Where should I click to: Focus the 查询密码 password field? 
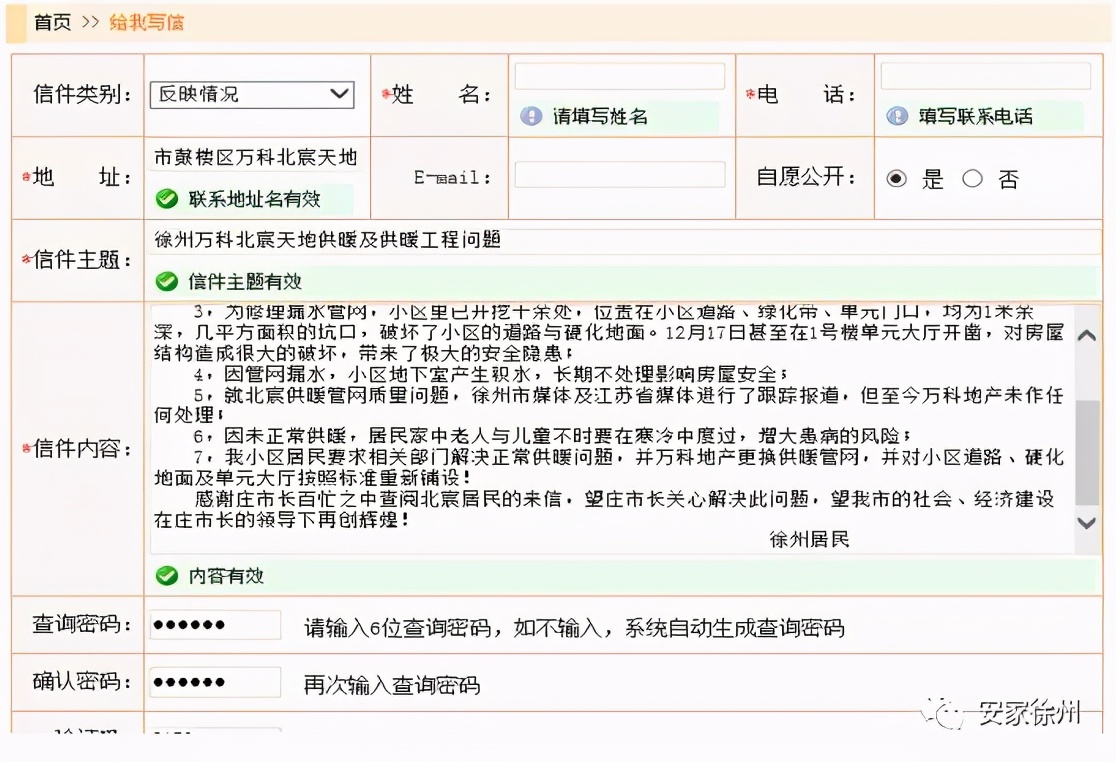coord(216,625)
